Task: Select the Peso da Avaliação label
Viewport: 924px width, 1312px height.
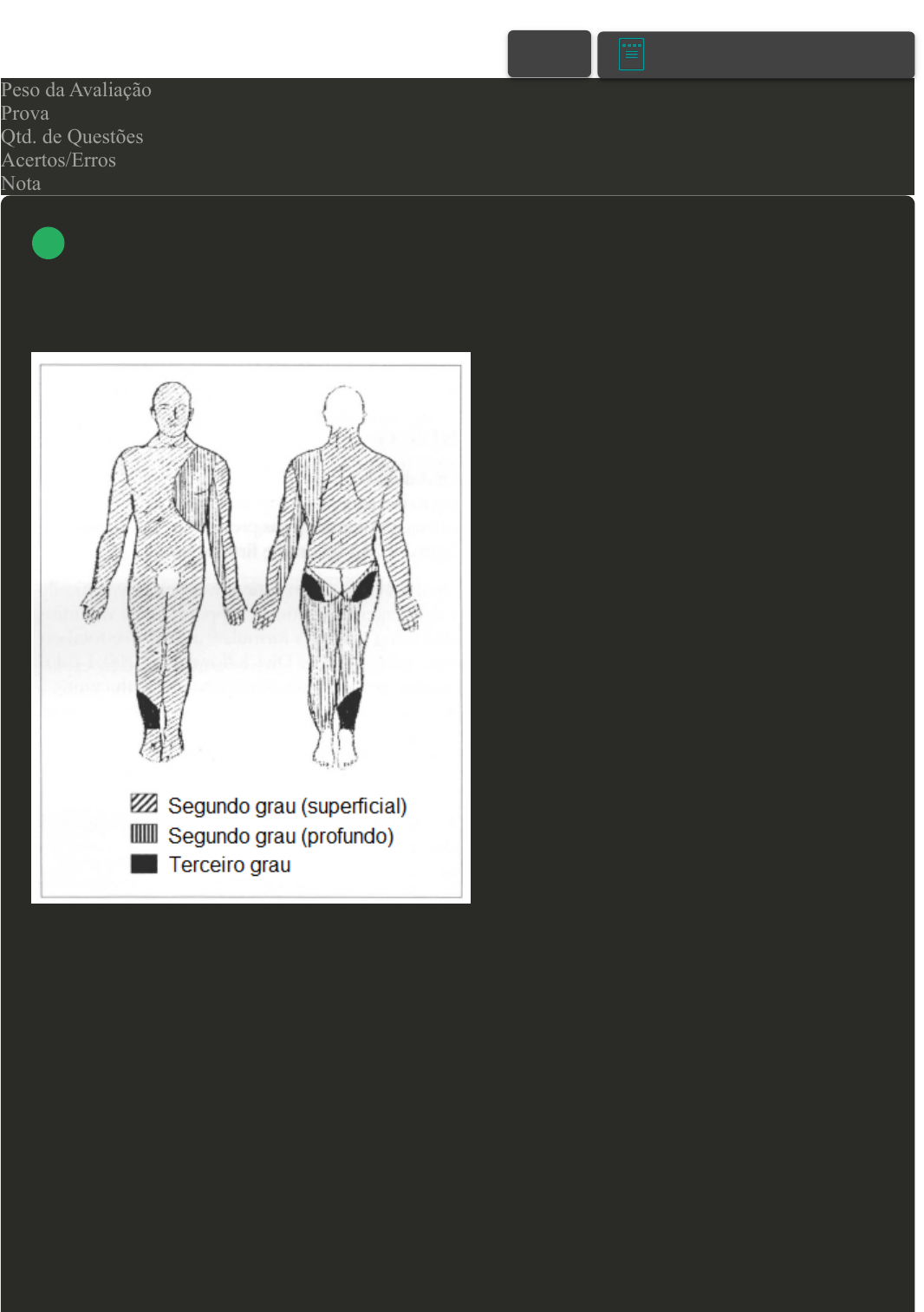Action: [76, 90]
